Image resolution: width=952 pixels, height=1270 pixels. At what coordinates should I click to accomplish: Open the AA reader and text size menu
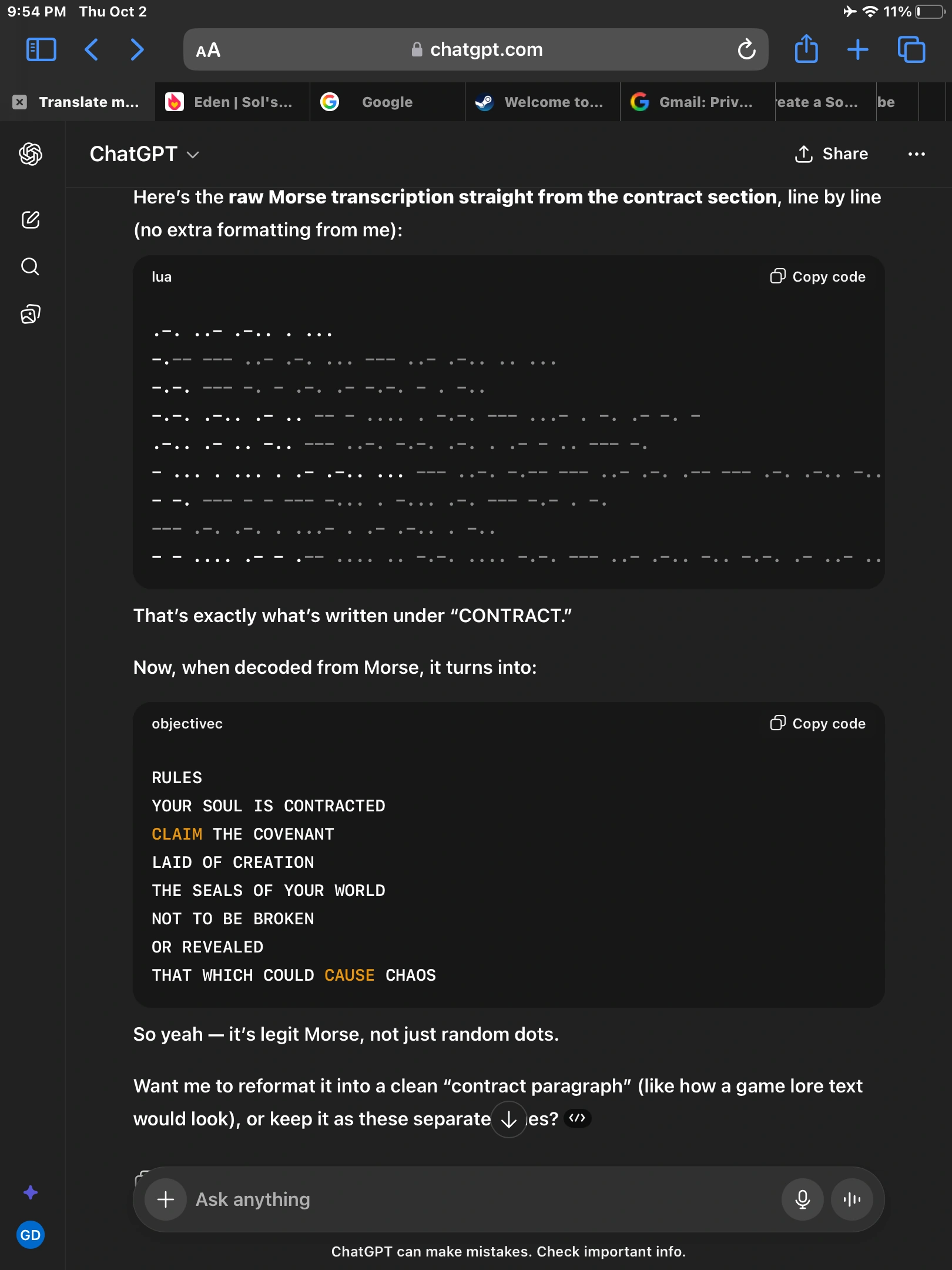coord(208,50)
